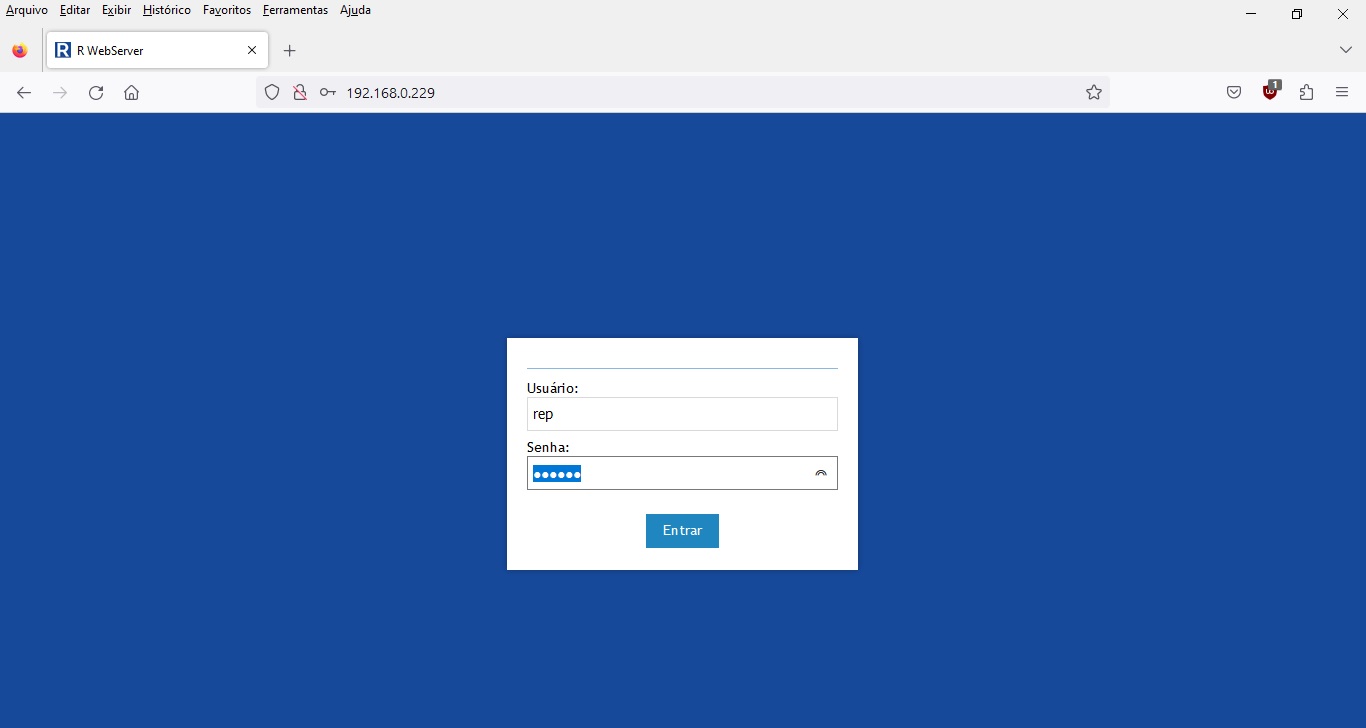This screenshot has width=1366, height=728.
Task: Open the Extensions puzzle icon
Action: tap(1306, 93)
